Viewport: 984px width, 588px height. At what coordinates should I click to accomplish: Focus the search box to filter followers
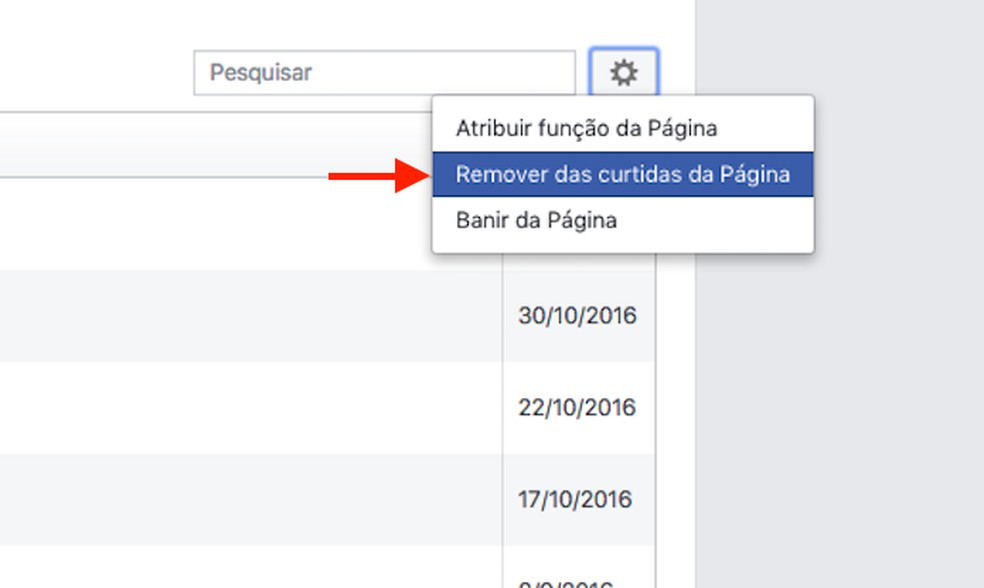coord(385,72)
